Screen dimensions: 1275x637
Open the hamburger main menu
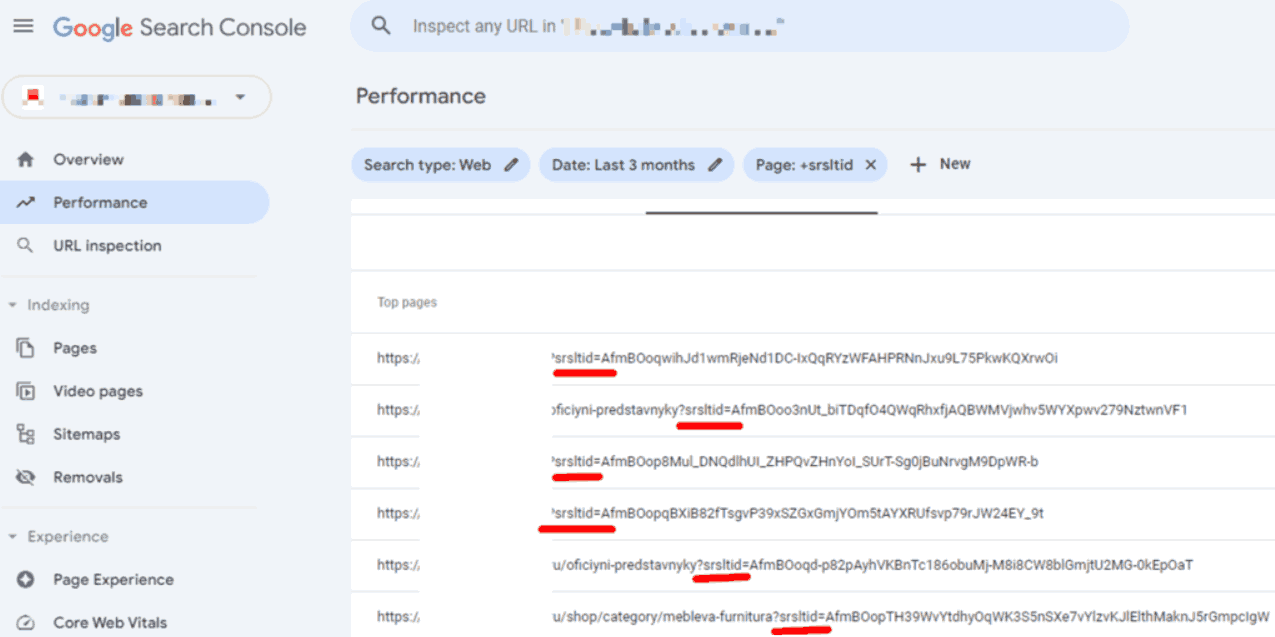(23, 27)
